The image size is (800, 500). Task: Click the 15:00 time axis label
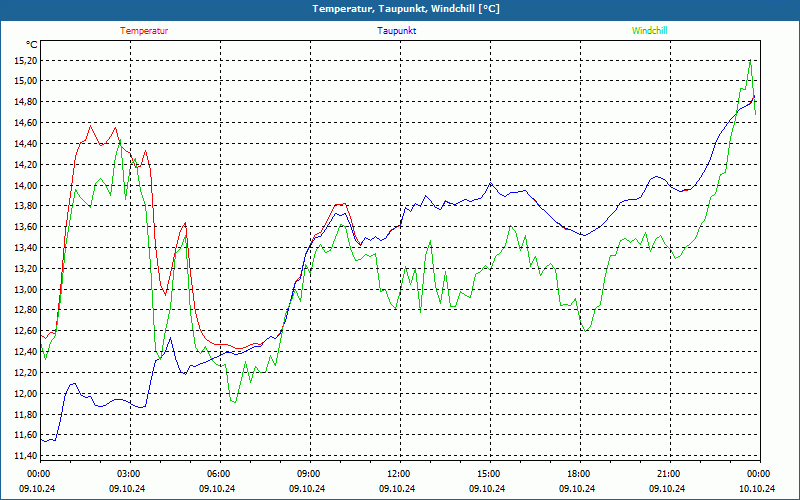coord(488,474)
